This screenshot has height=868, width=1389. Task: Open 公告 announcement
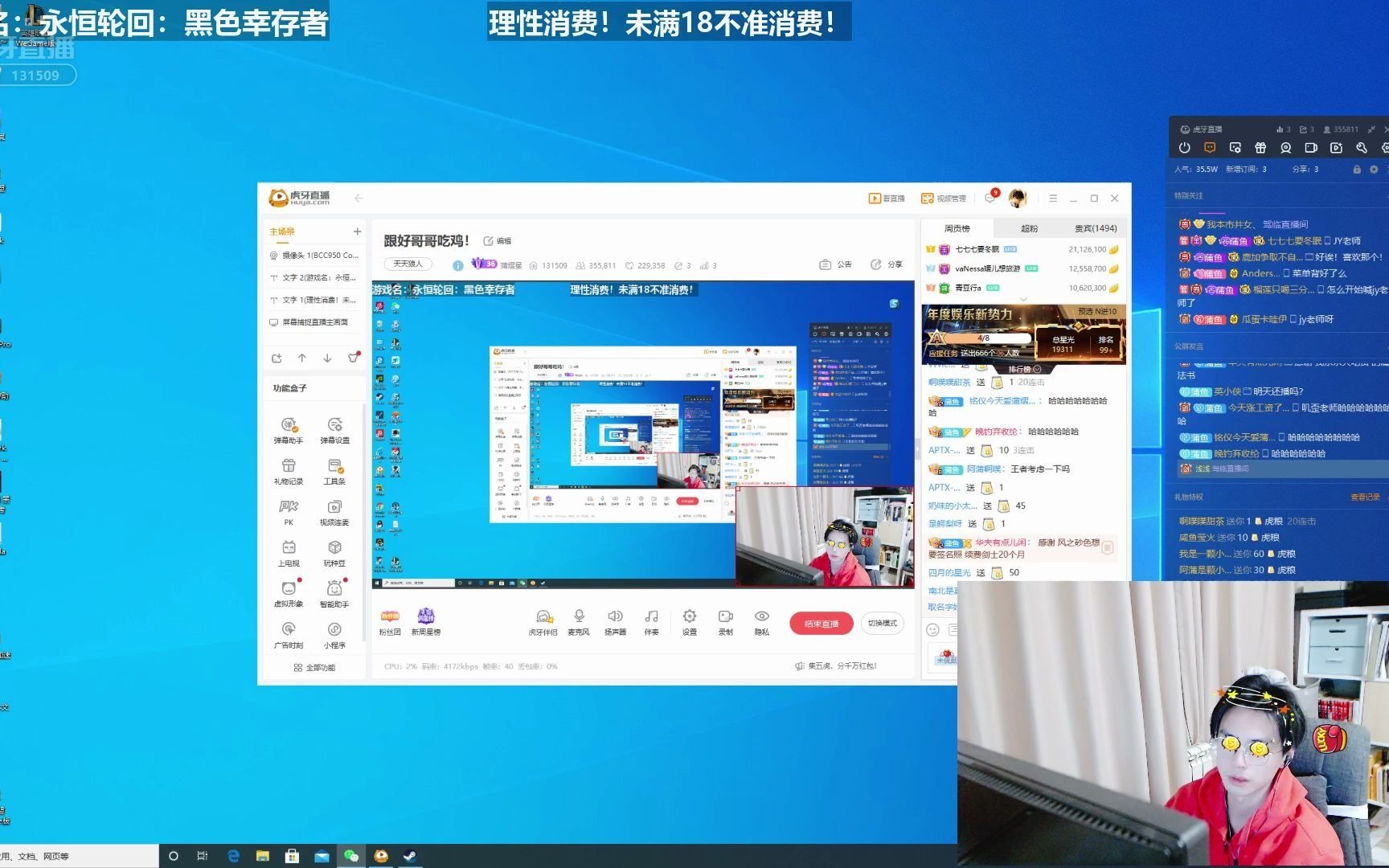point(836,264)
